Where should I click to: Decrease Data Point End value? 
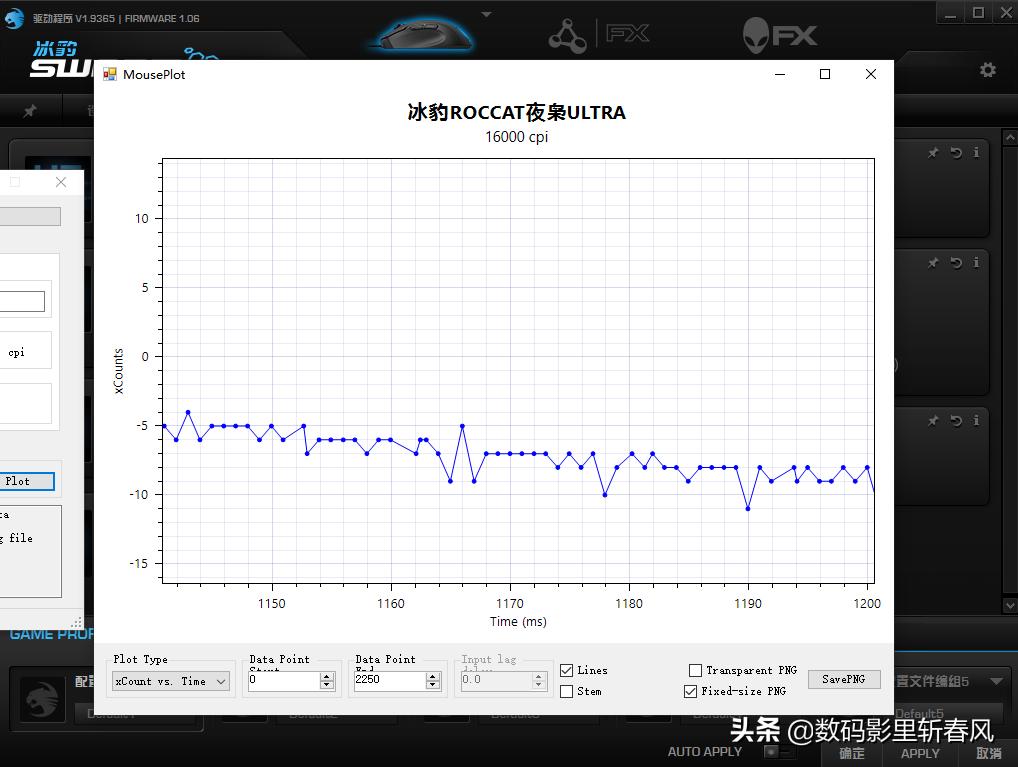(x=432, y=685)
